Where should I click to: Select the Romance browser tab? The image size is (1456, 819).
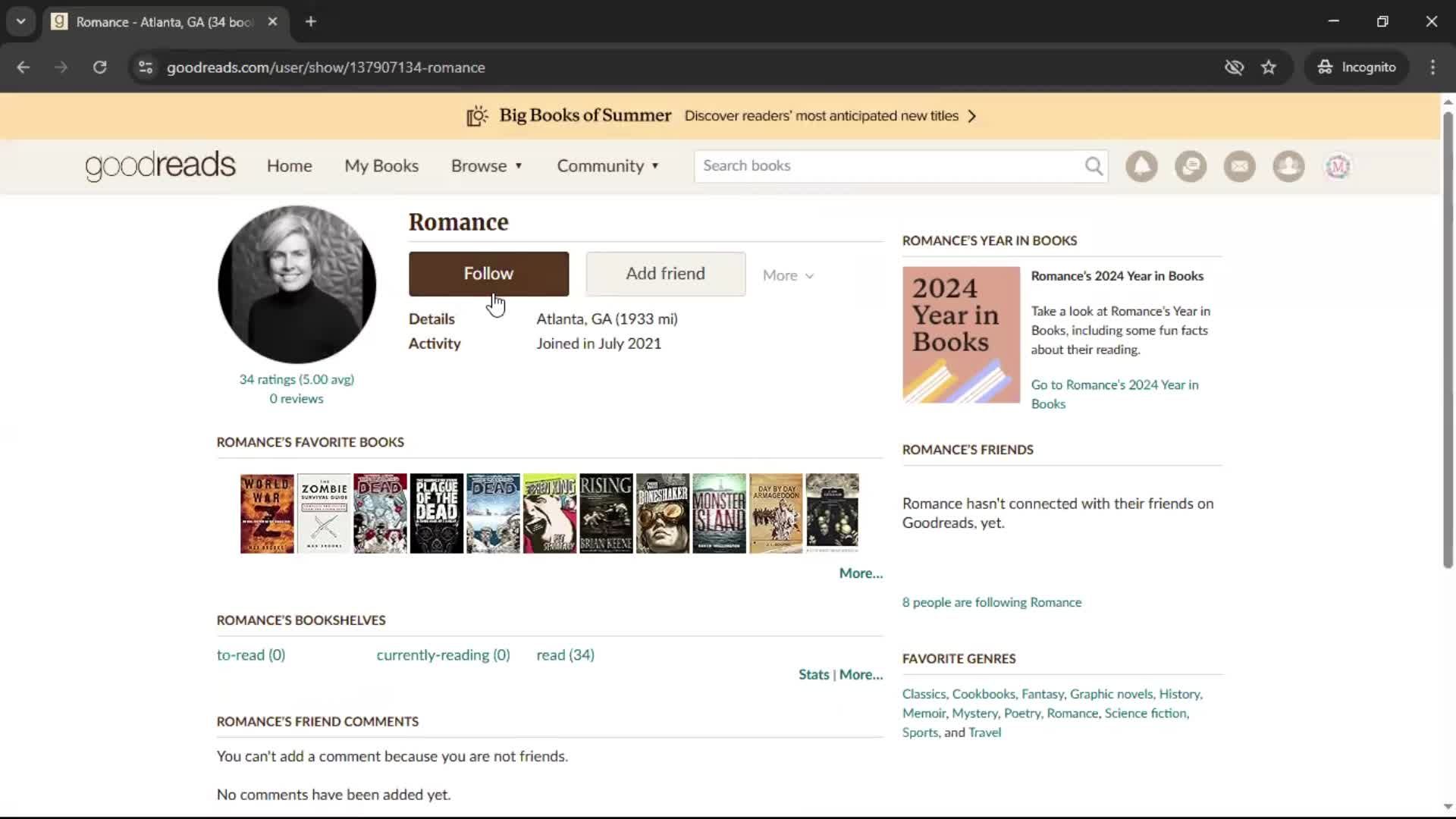165,21
